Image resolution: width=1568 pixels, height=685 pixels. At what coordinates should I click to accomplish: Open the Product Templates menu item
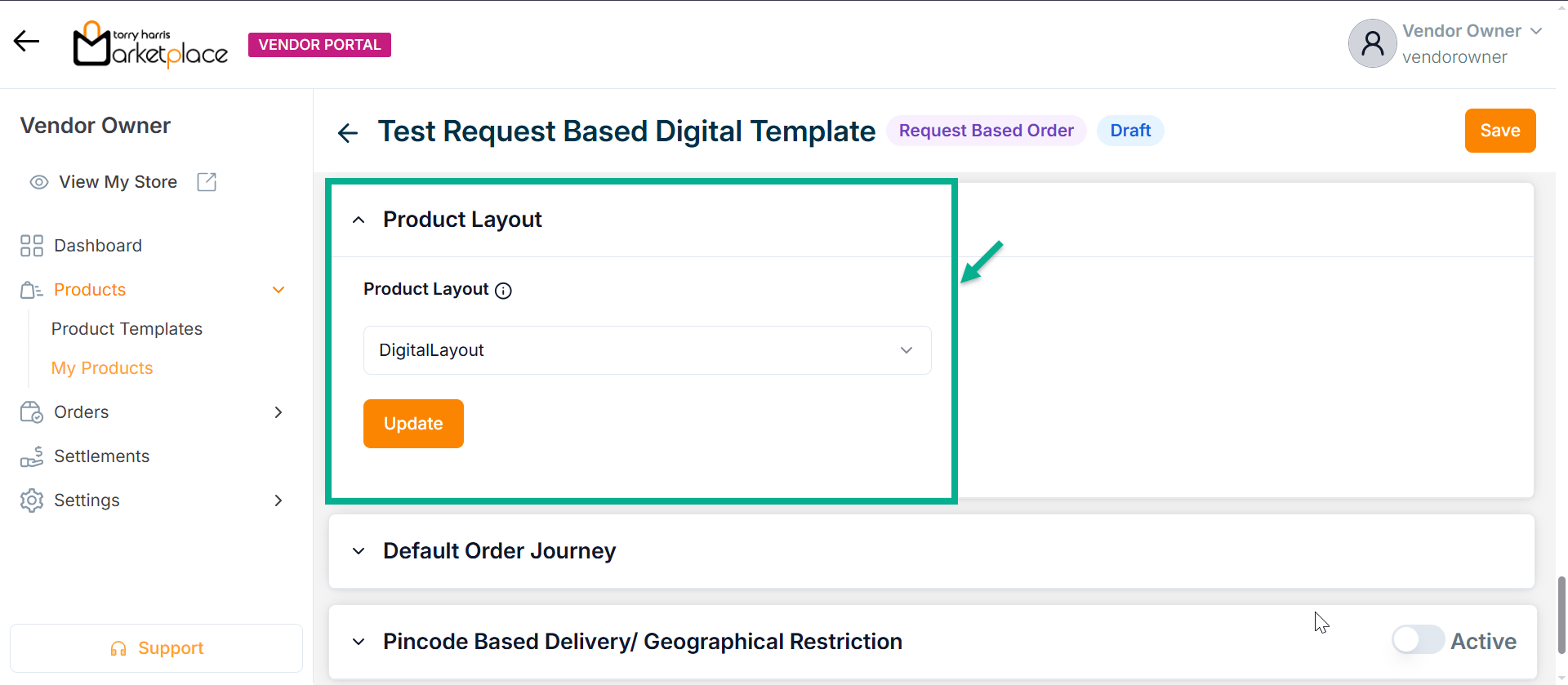coord(127,329)
